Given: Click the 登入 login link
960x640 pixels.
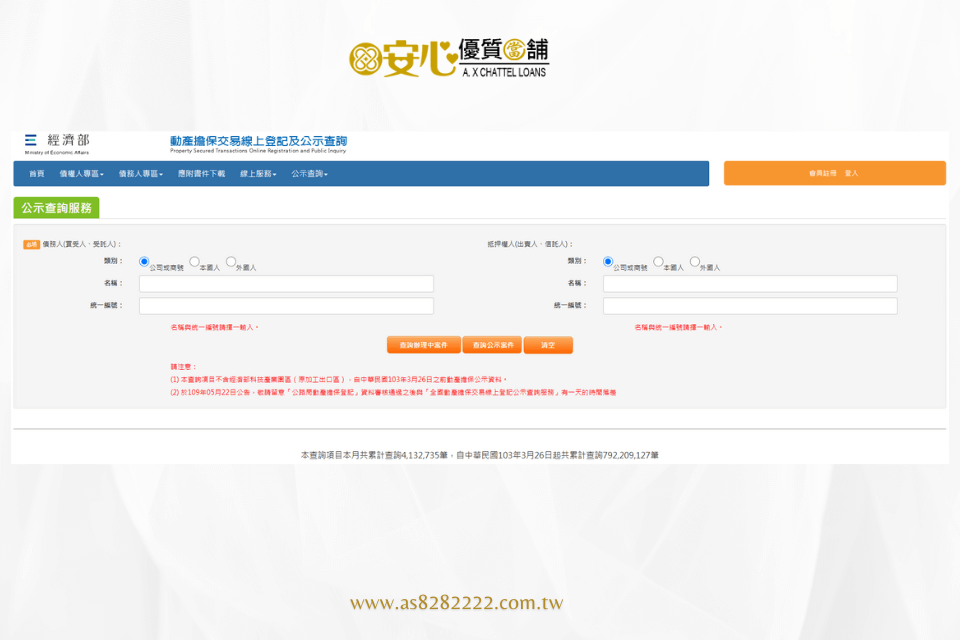Looking at the screenshot, I should [x=852, y=173].
